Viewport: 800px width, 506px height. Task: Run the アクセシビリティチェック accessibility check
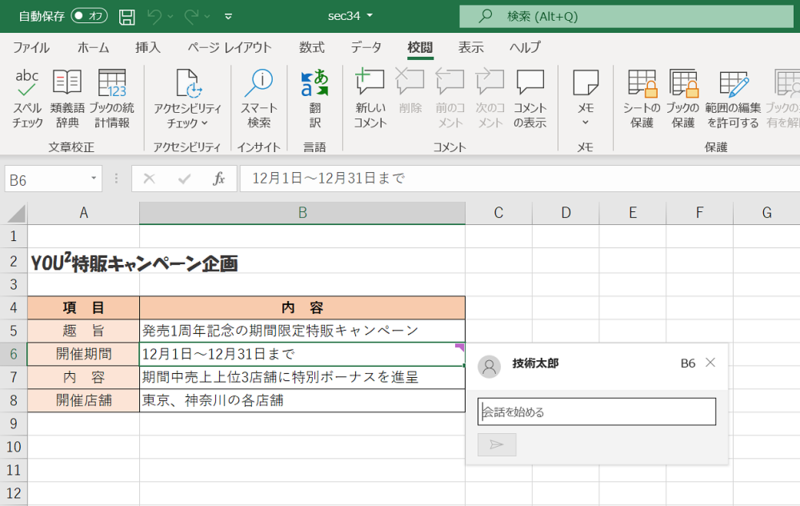click(x=187, y=99)
